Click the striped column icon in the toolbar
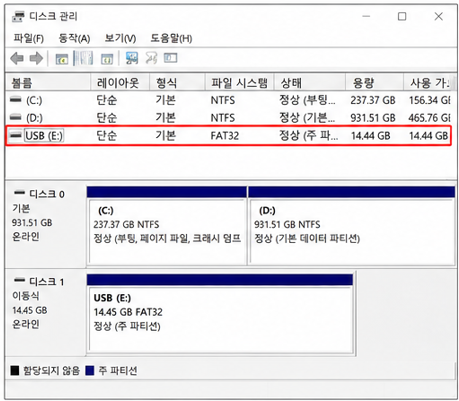This screenshot has width=459, height=401. coord(83,59)
